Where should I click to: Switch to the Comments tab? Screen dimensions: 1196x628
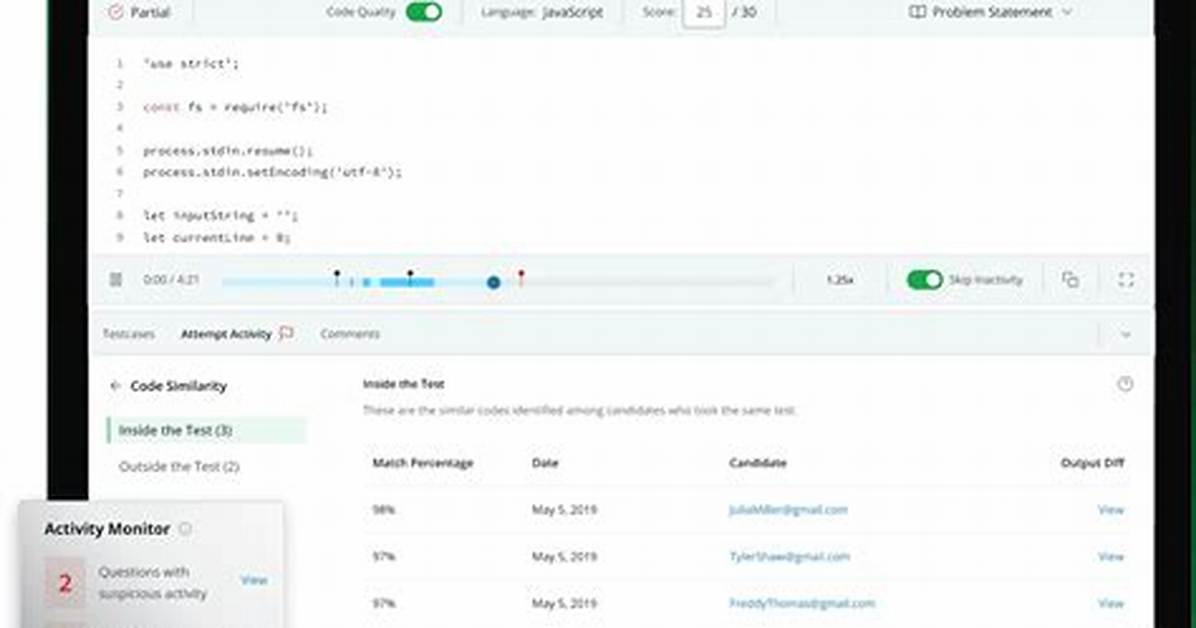click(350, 334)
